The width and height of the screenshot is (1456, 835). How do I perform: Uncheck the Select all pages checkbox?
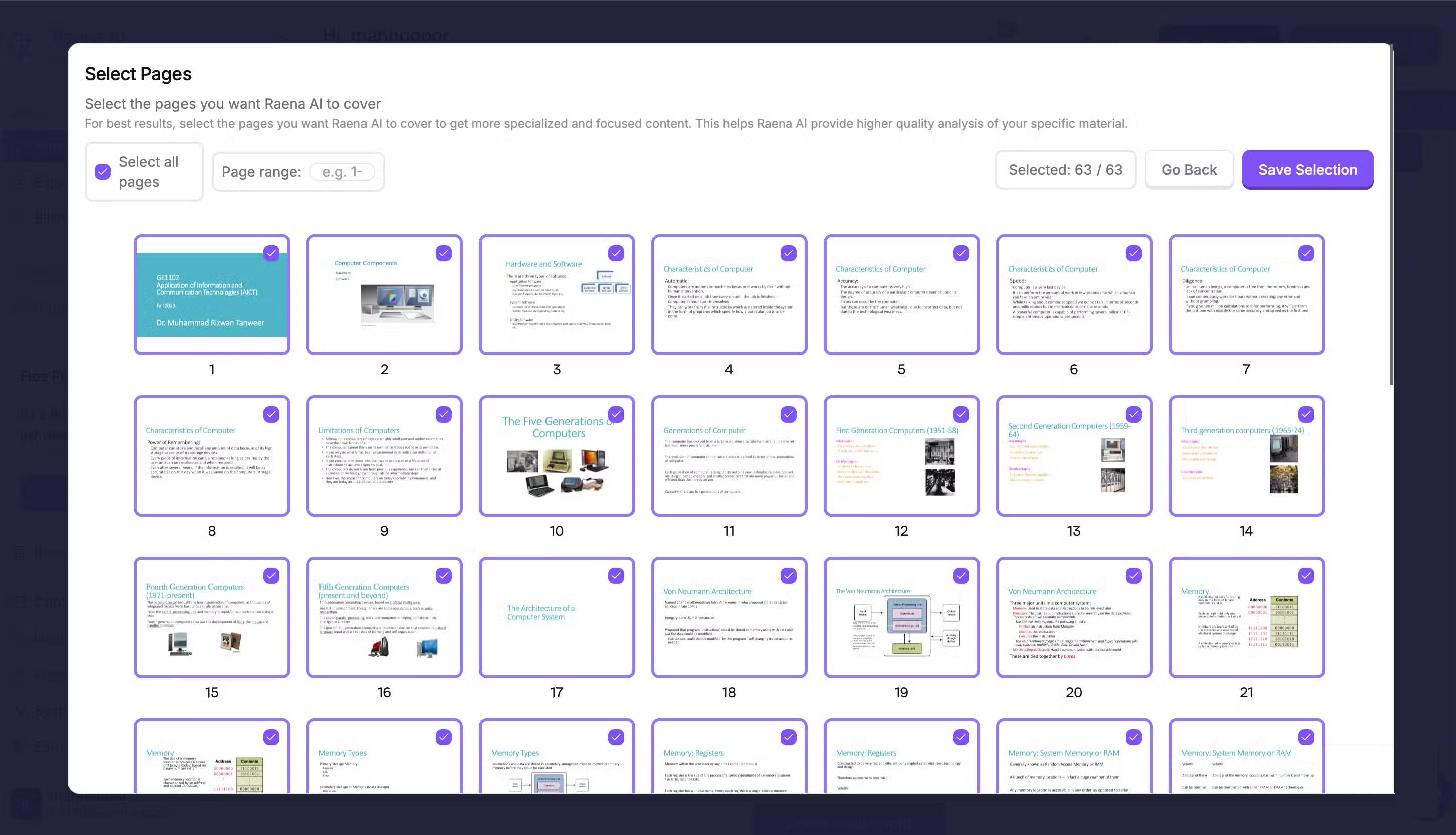pos(103,171)
